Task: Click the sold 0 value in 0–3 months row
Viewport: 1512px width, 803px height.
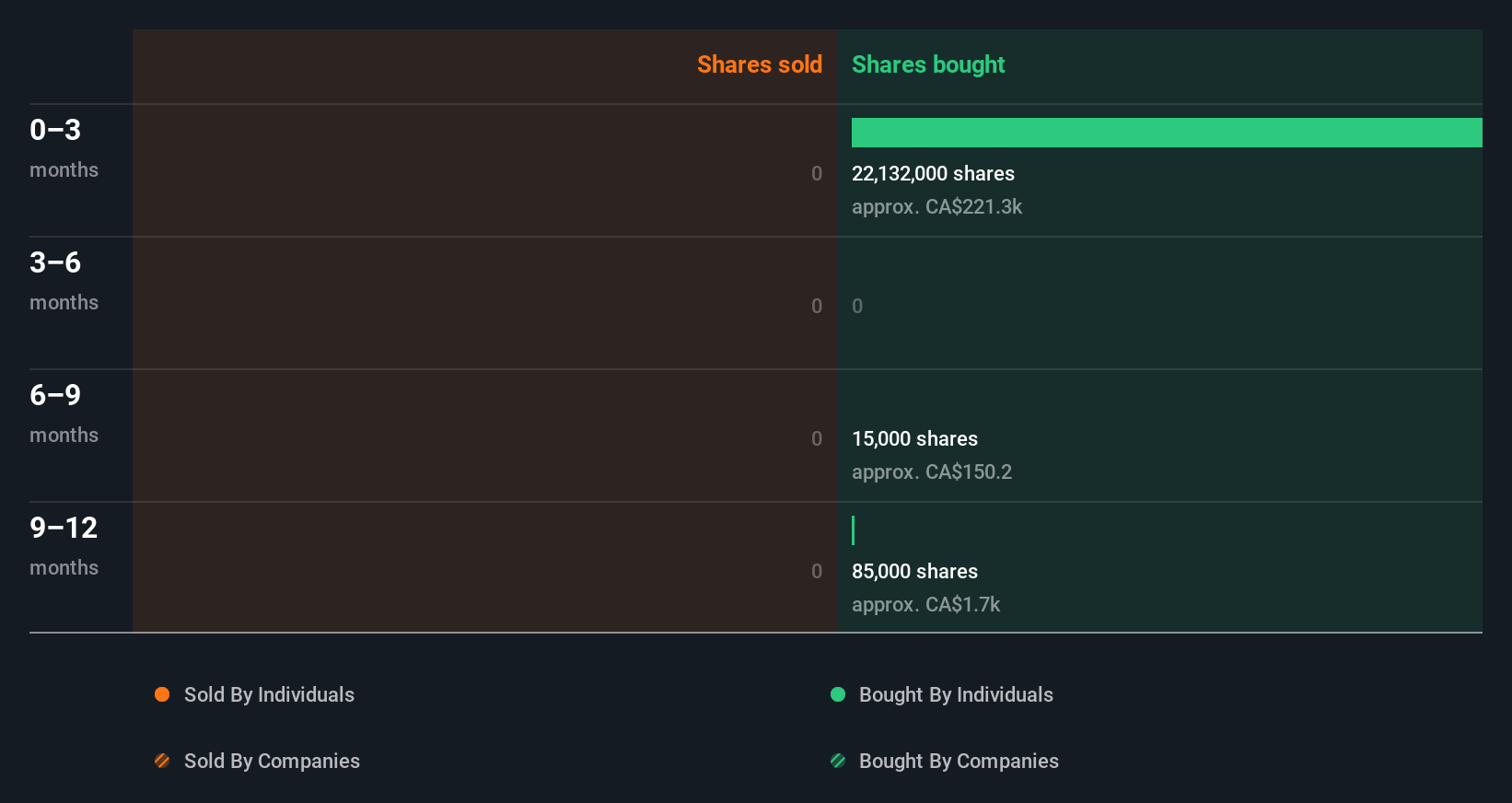Action: click(817, 174)
